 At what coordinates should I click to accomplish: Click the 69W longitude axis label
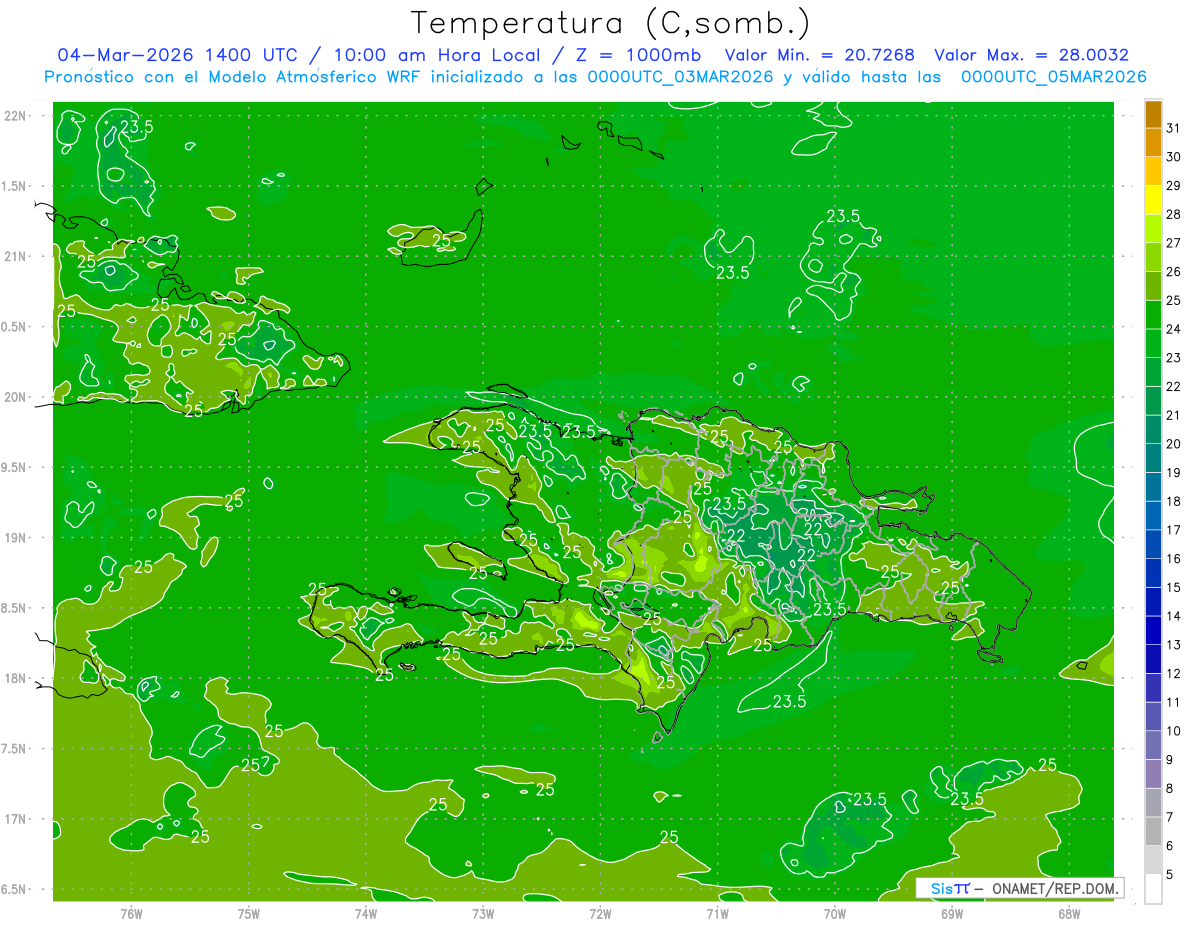click(952, 914)
